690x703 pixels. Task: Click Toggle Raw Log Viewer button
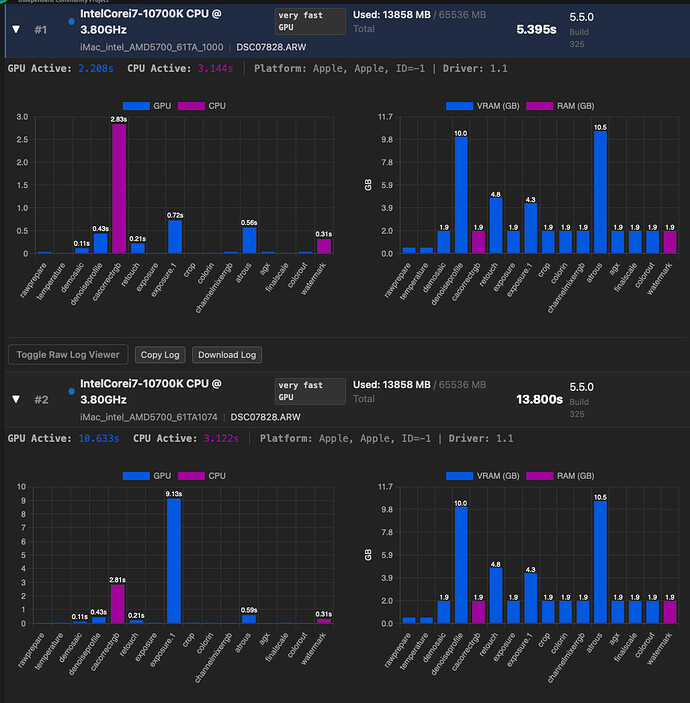pyautogui.click(x=68, y=355)
